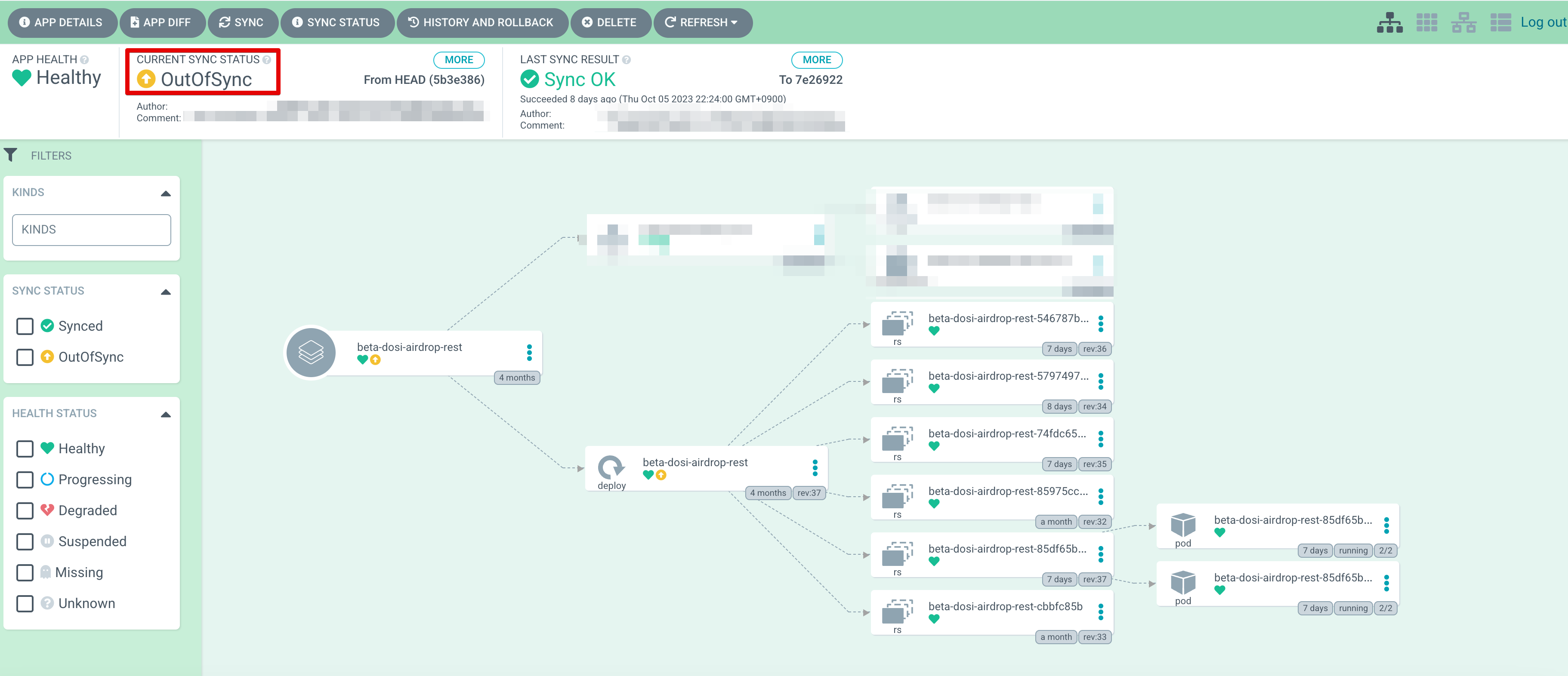Screen dimensions: 1568x676
Task: Open the kebab menu on the rev:37 ReplicaSet
Action: (x=1101, y=554)
